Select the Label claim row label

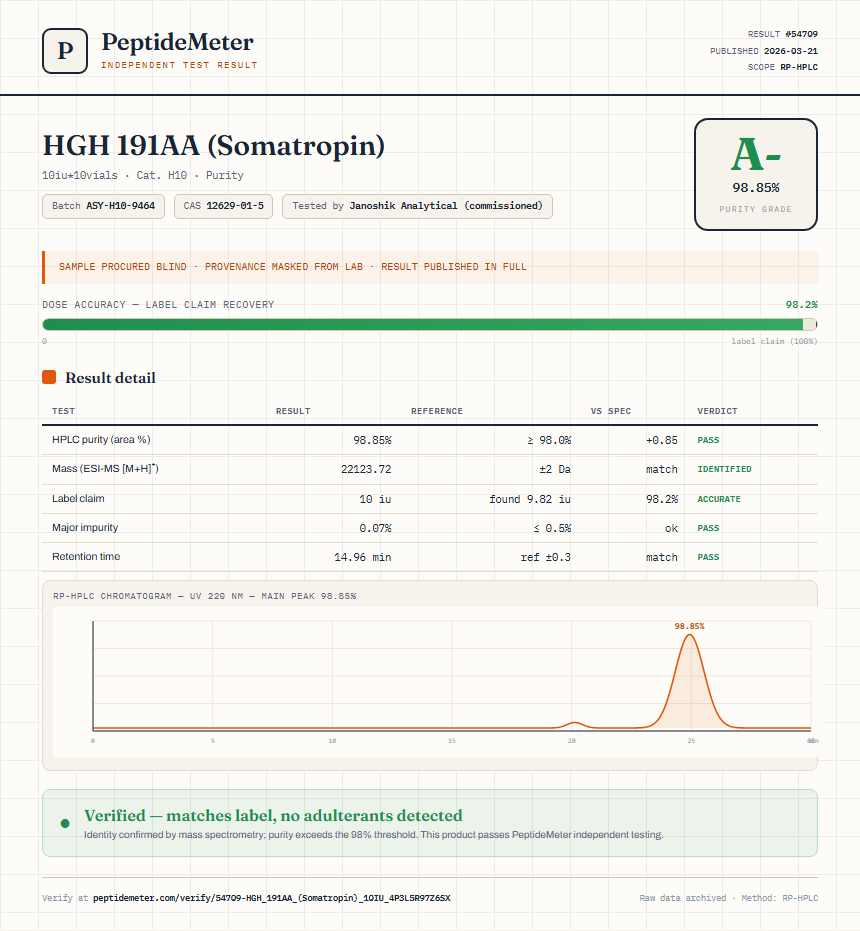click(x=78, y=499)
